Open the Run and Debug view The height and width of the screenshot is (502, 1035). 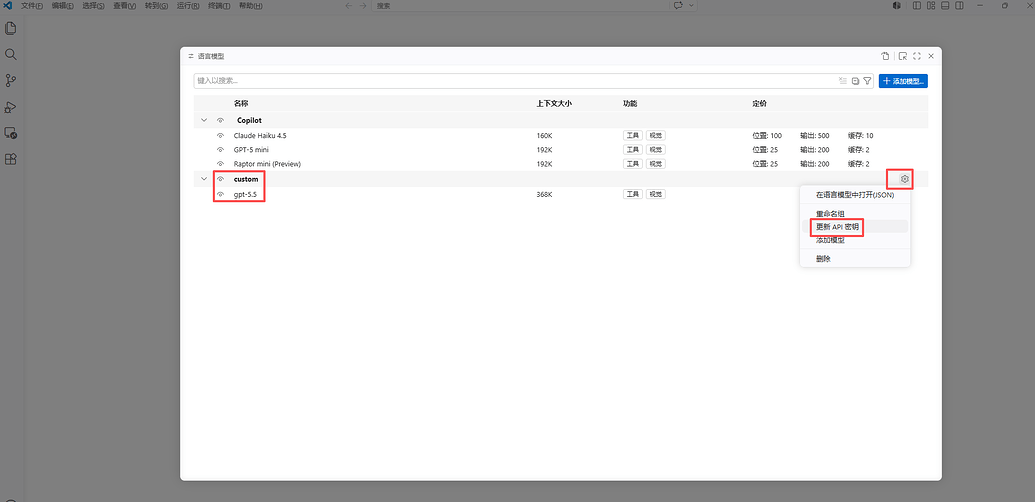coord(11,107)
